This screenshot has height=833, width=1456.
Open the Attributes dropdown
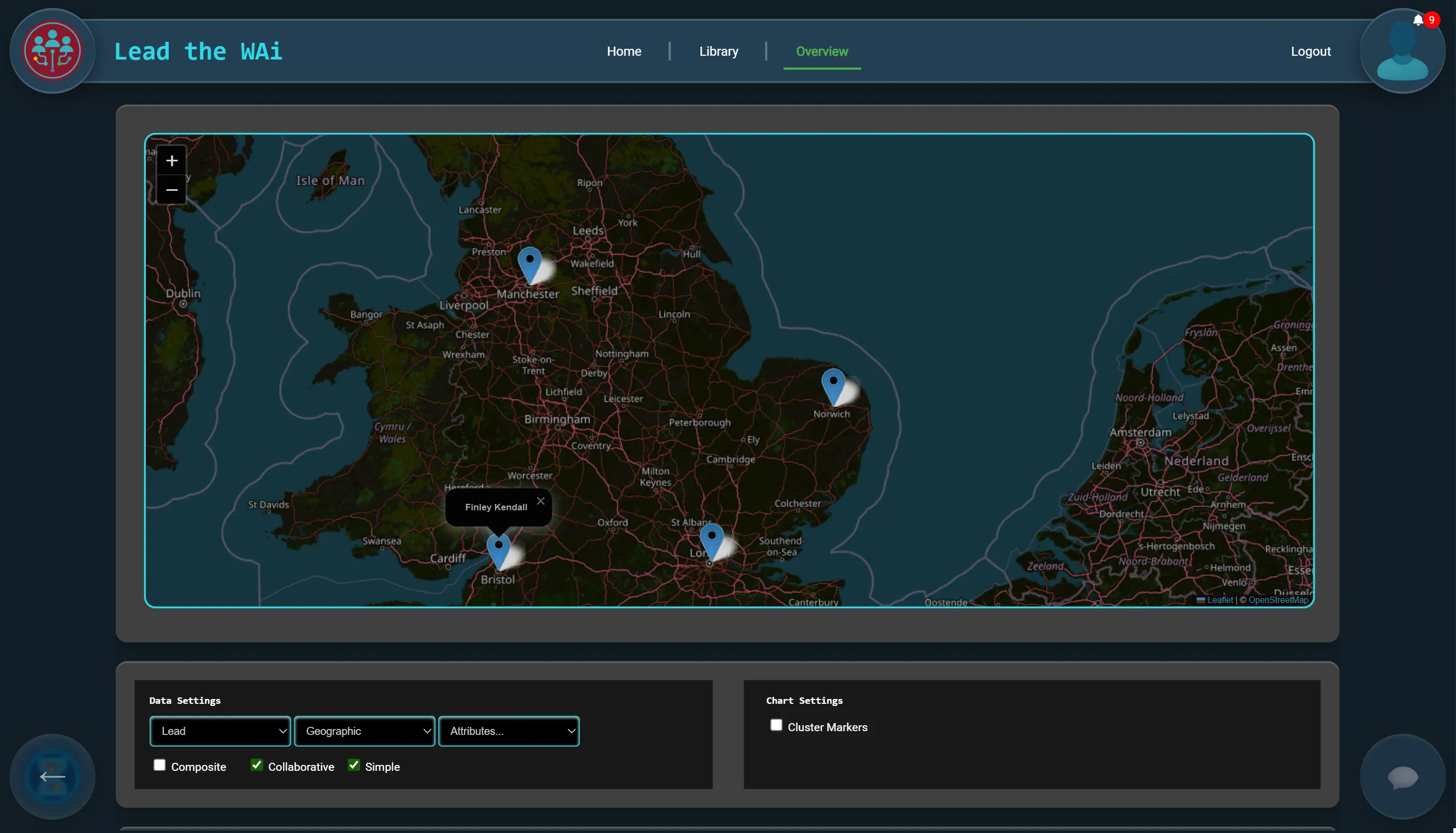click(x=509, y=731)
